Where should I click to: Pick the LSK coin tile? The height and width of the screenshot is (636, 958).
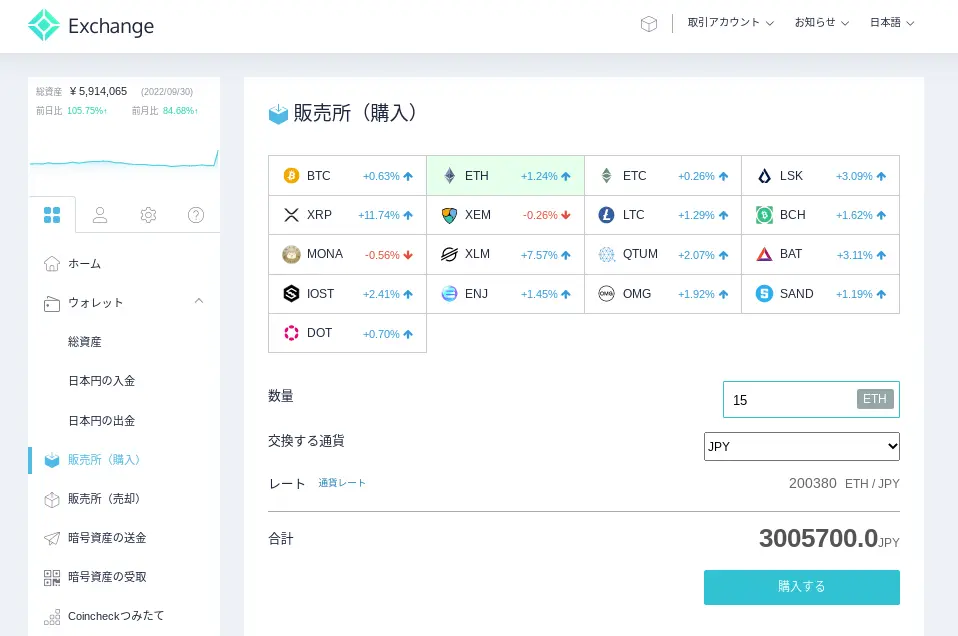tap(821, 176)
